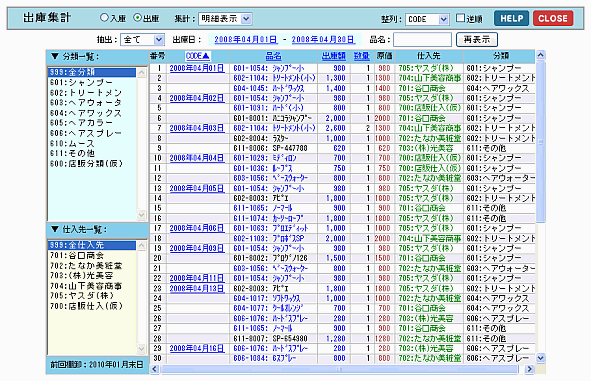Select 603:ヘアウォータ in category list

[x=92, y=103]
